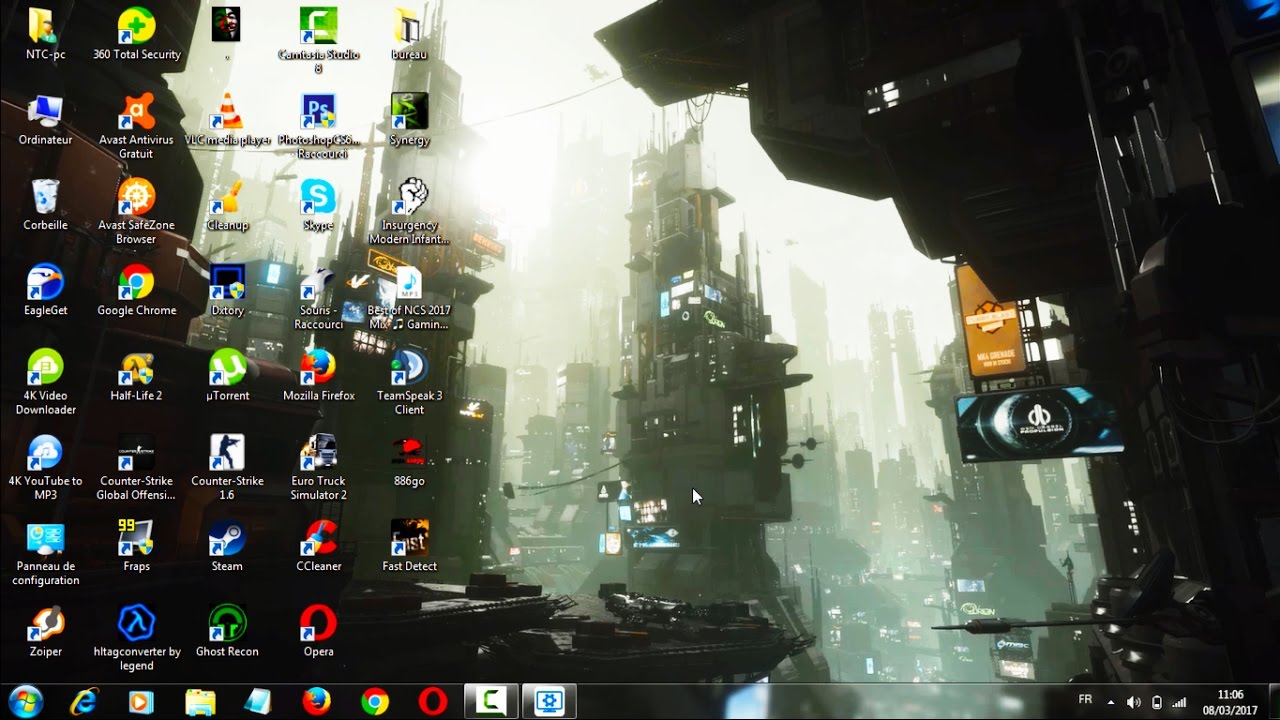Viewport: 1280px width, 720px height.
Task: Click the Opera desktop shortcut
Action: pyautogui.click(x=318, y=625)
